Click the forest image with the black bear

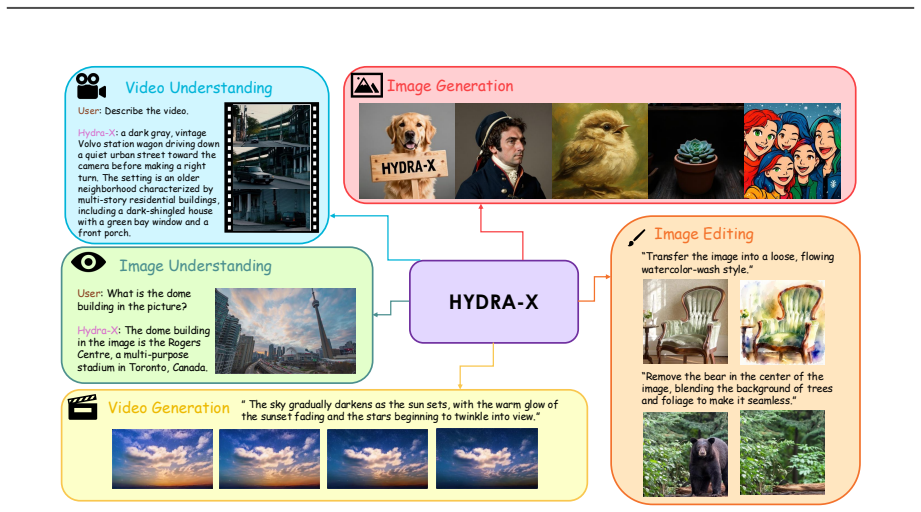pos(685,453)
